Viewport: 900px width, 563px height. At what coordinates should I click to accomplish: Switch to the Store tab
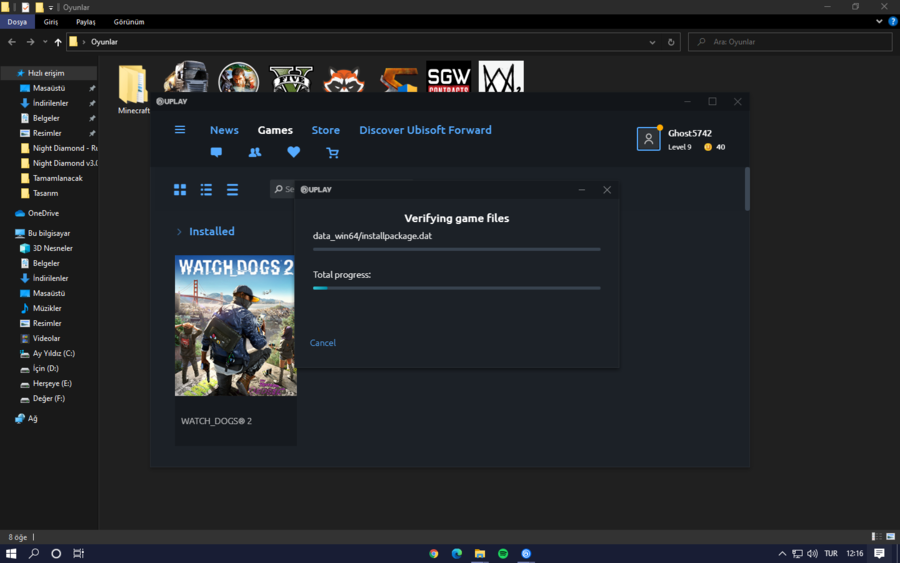[x=325, y=130]
